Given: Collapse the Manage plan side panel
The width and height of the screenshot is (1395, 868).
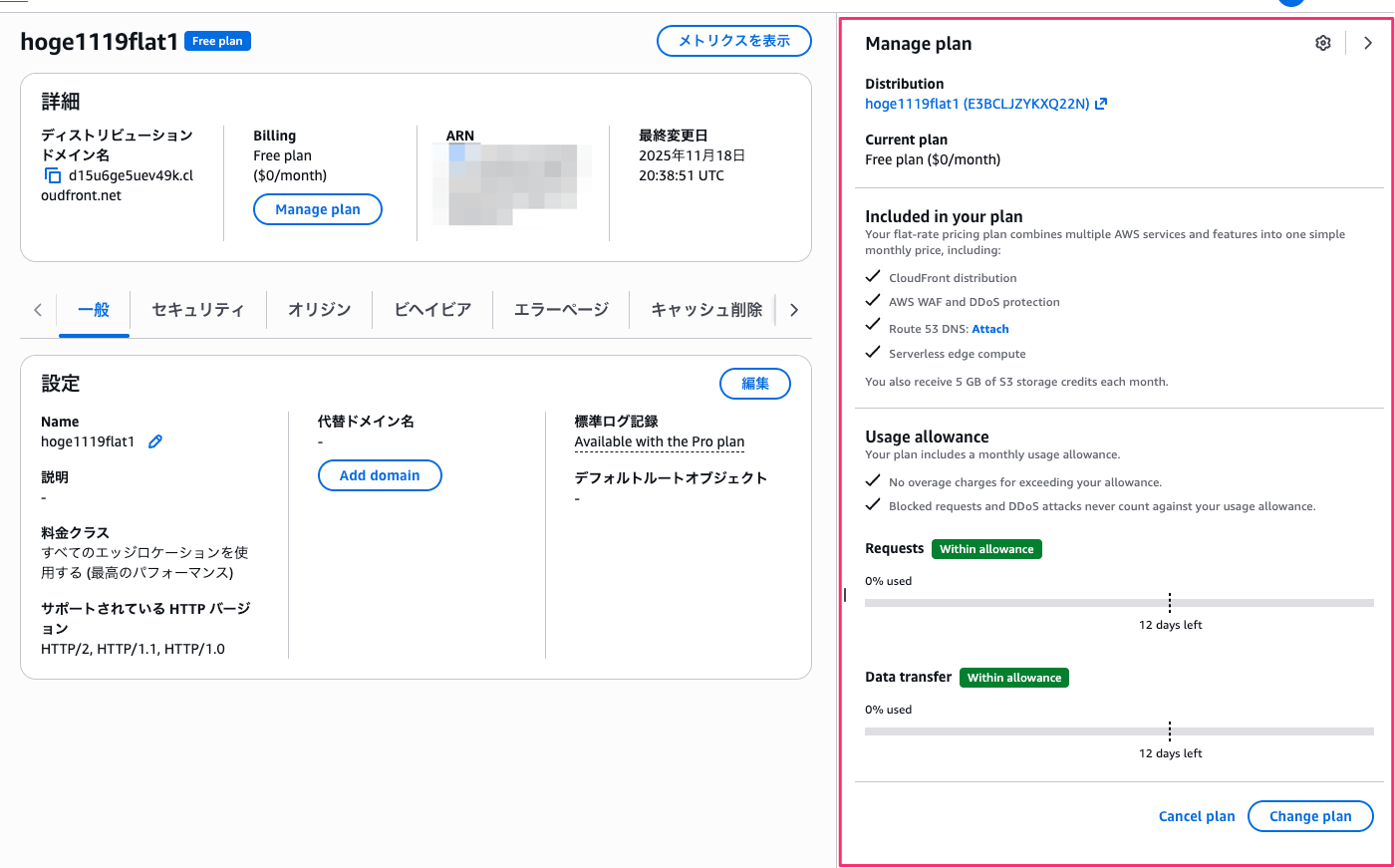Looking at the screenshot, I should click(1368, 43).
